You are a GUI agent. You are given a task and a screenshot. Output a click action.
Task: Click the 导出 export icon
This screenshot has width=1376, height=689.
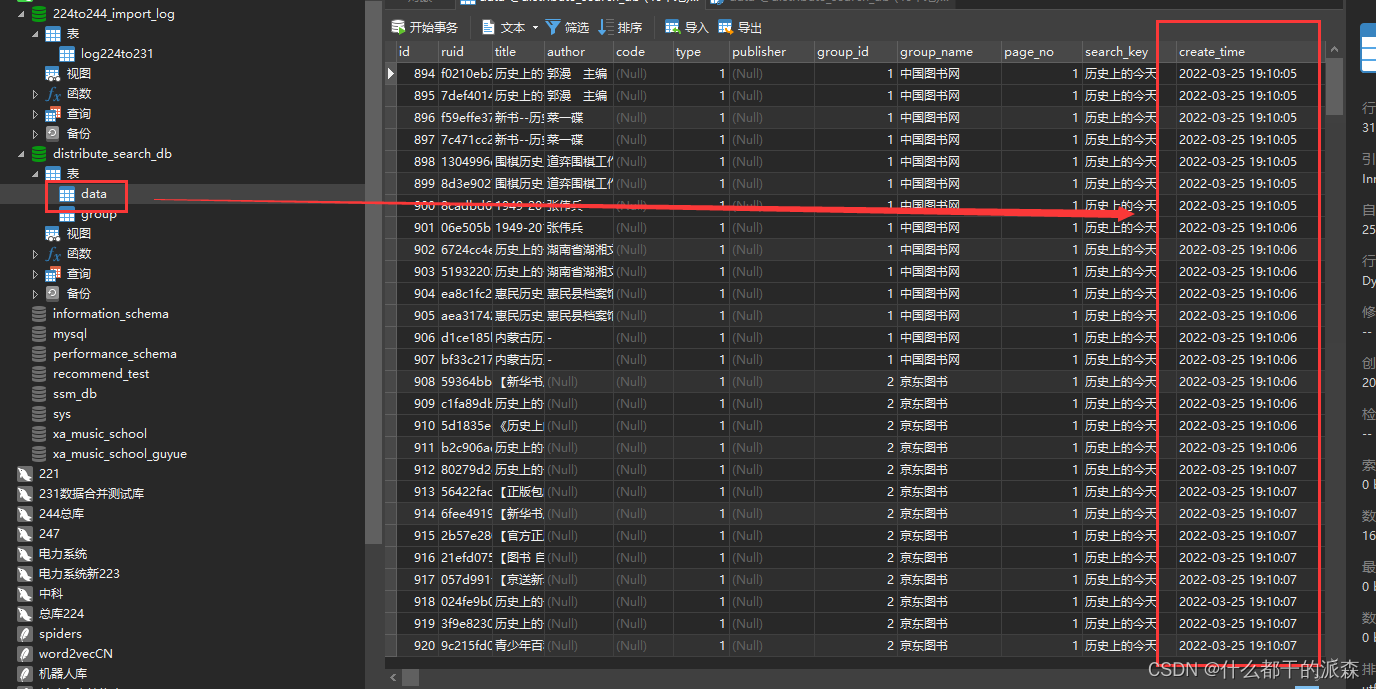(x=726, y=27)
